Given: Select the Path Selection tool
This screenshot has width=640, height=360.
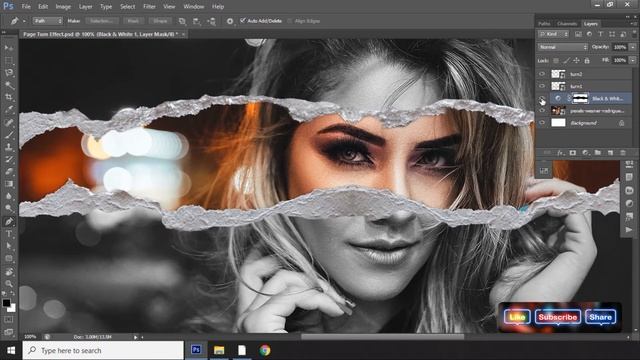Looking at the screenshot, I should (9, 246).
